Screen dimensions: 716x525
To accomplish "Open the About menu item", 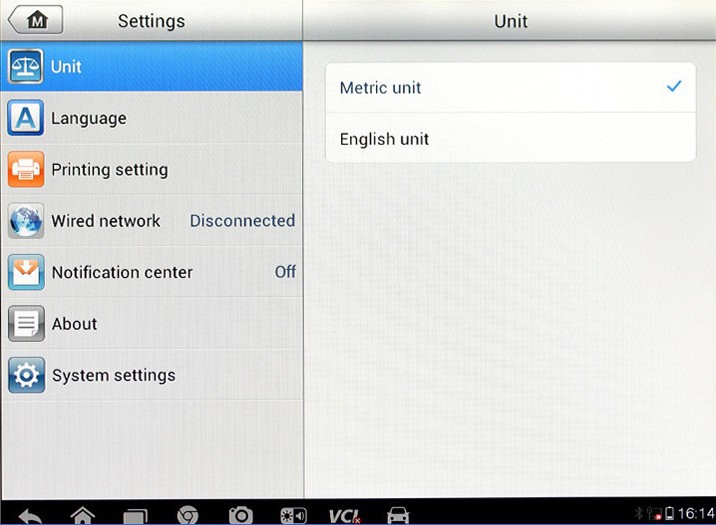I will [x=75, y=324].
